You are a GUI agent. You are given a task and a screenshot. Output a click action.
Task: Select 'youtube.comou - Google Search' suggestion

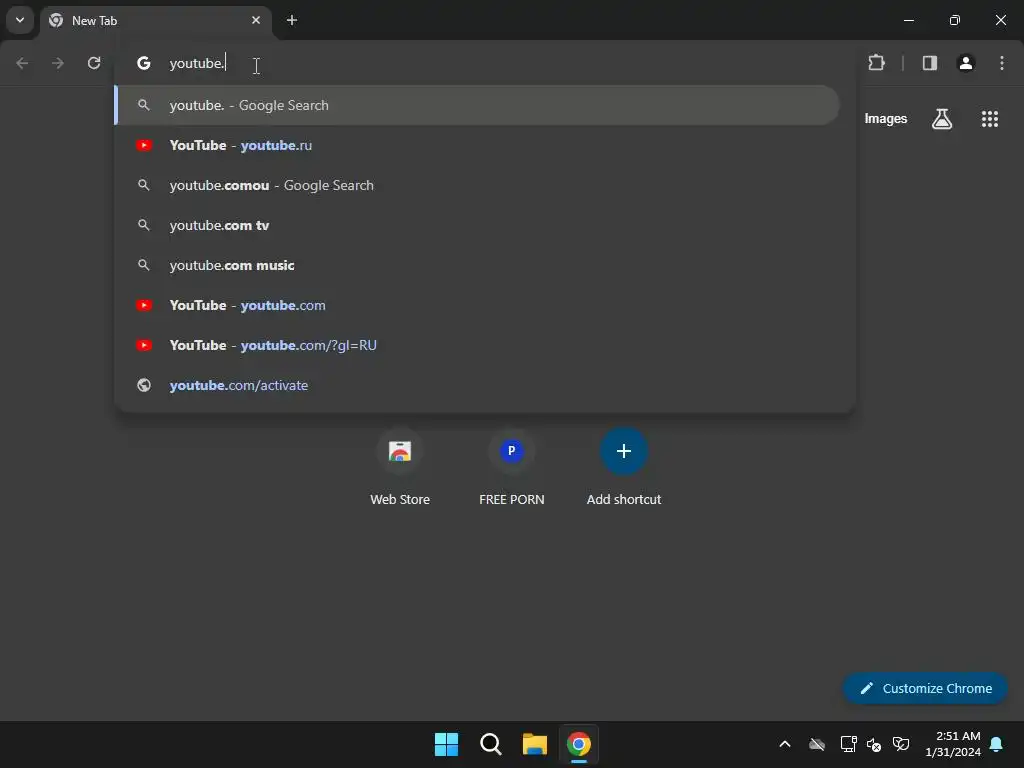click(477, 185)
